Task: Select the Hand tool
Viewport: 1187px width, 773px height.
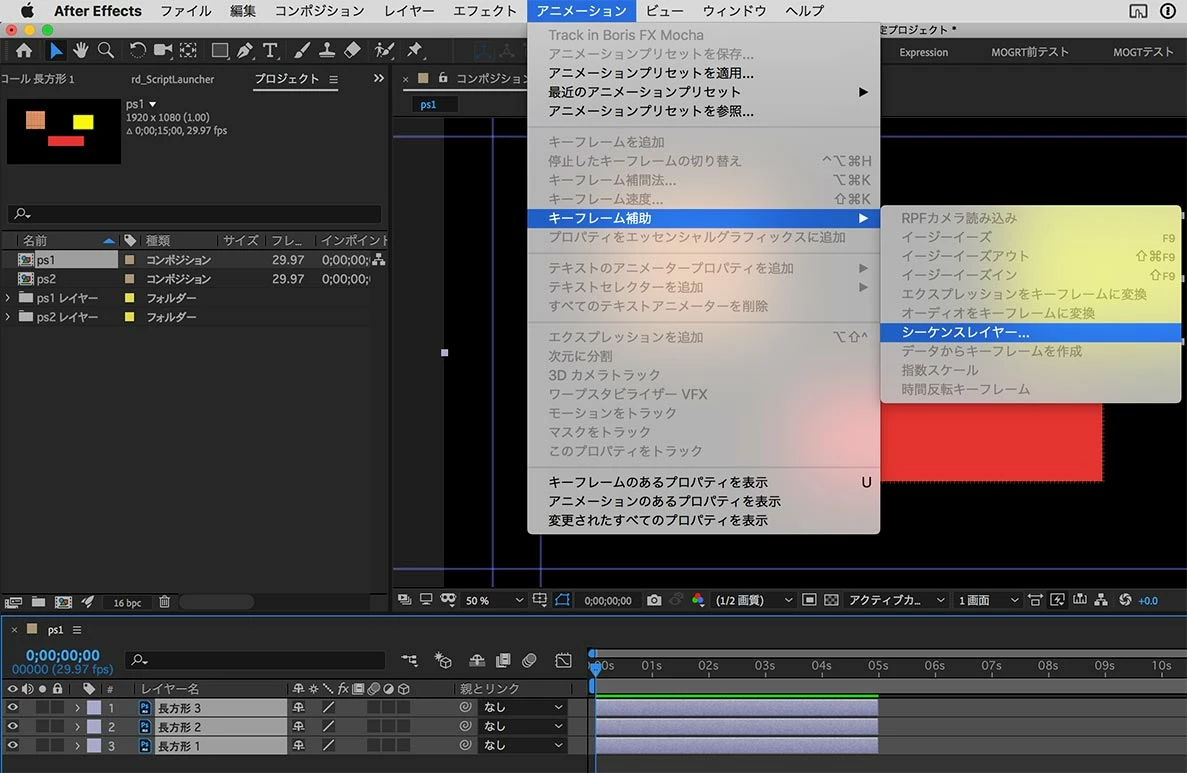Action: coord(80,50)
